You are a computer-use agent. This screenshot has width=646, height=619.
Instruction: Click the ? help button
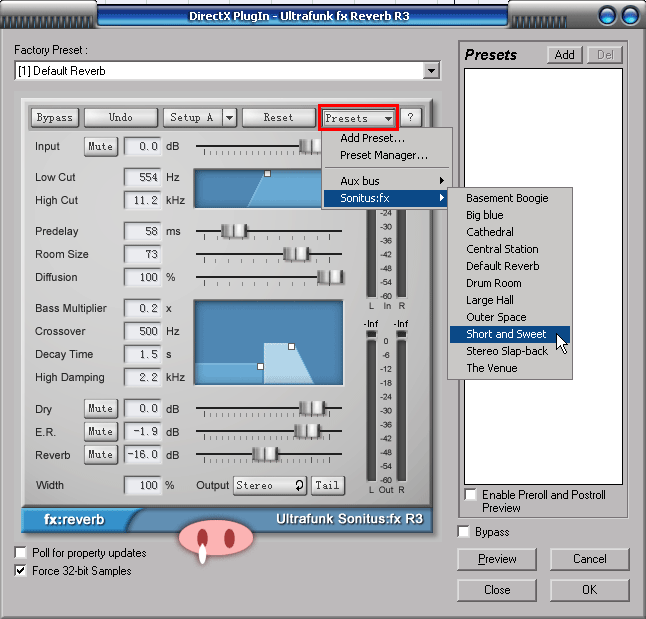pos(410,118)
